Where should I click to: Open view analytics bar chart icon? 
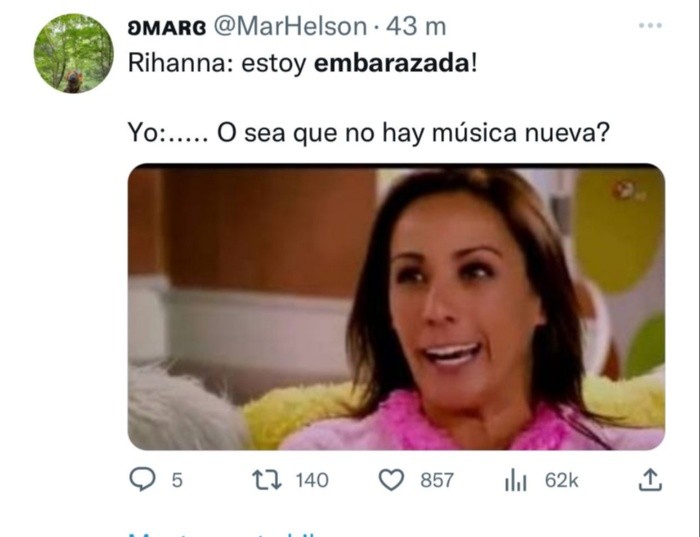pos(516,480)
